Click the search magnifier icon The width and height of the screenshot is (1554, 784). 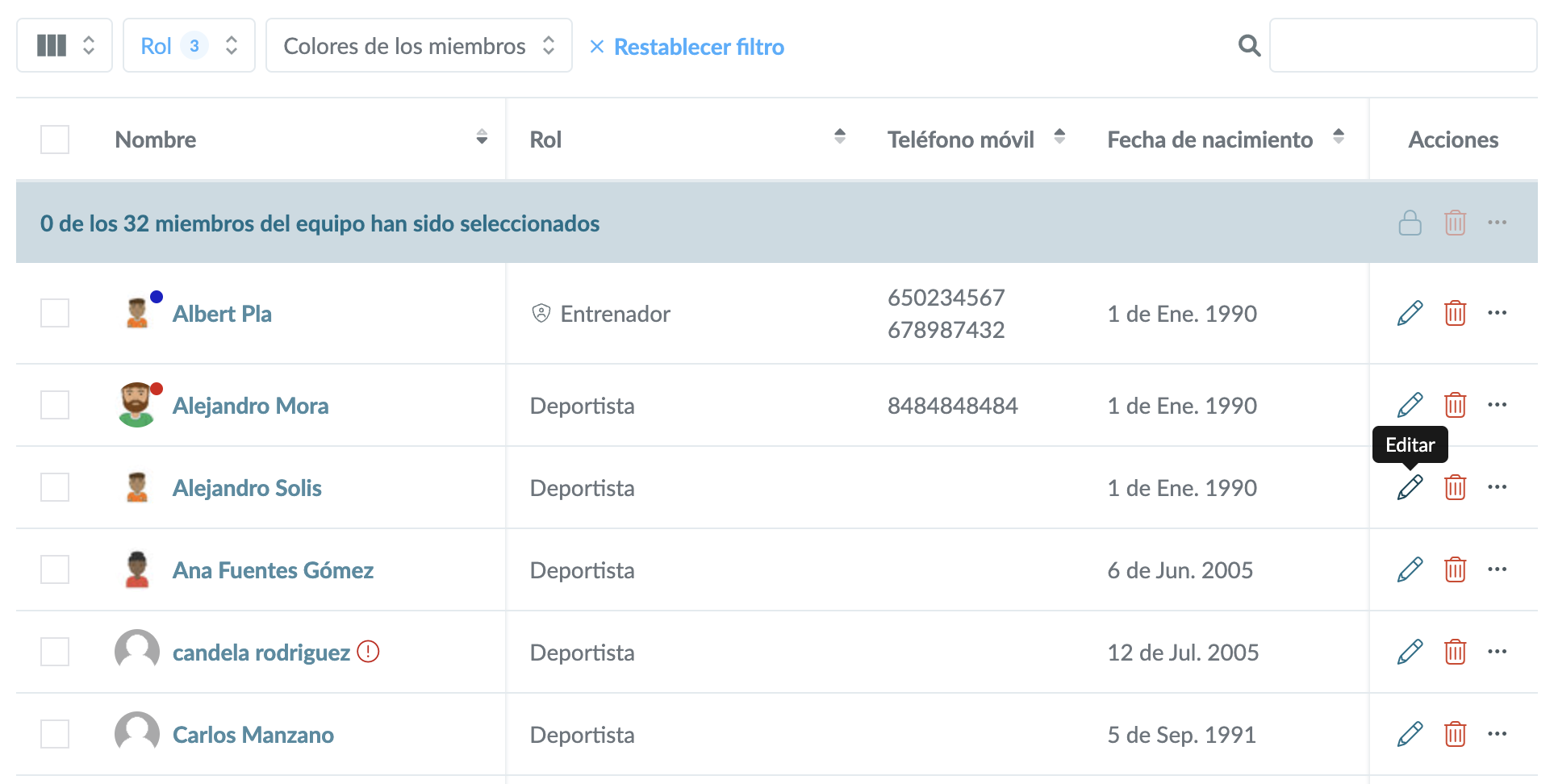1249,46
